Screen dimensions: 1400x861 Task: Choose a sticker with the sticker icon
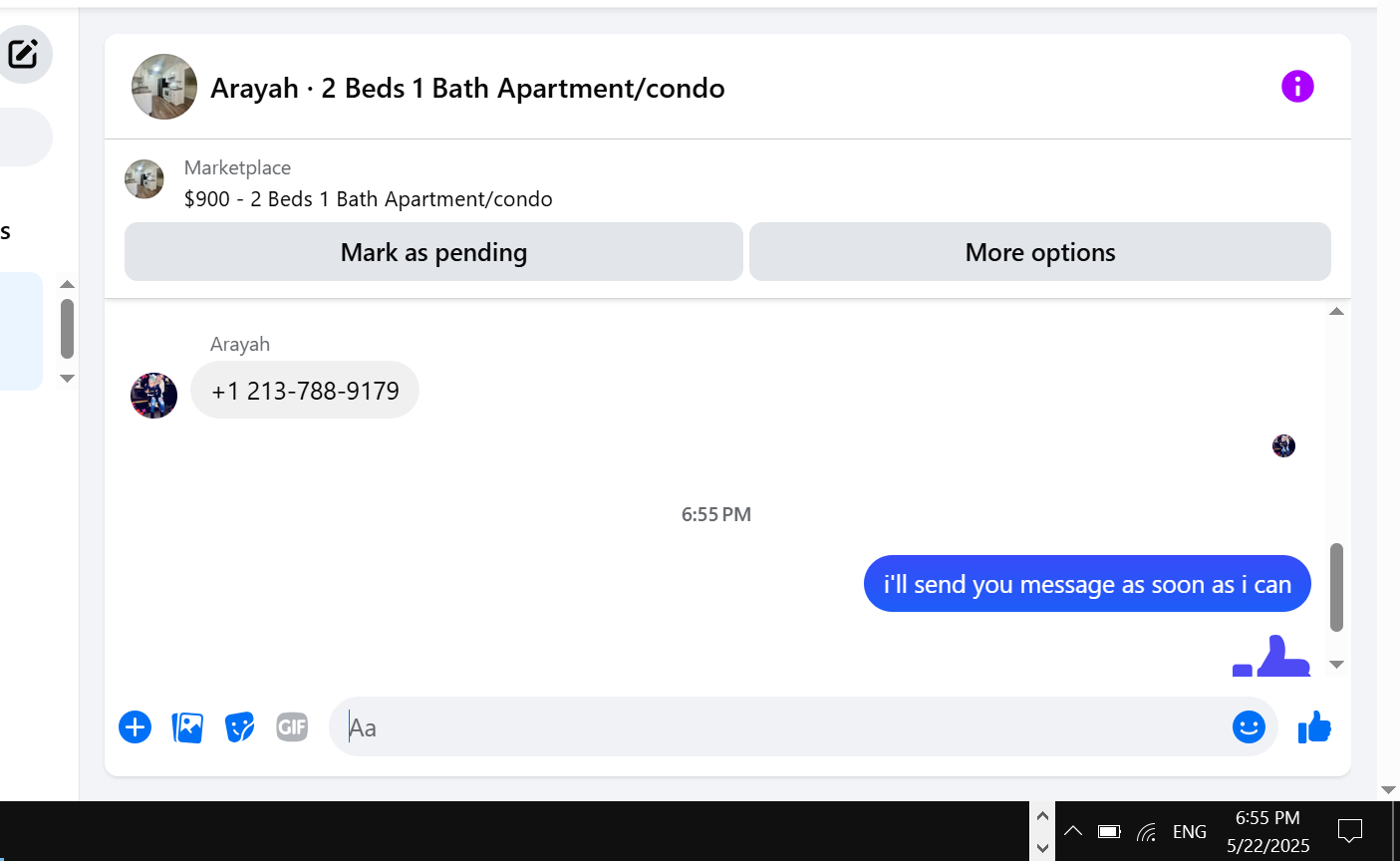coord(239,727)
